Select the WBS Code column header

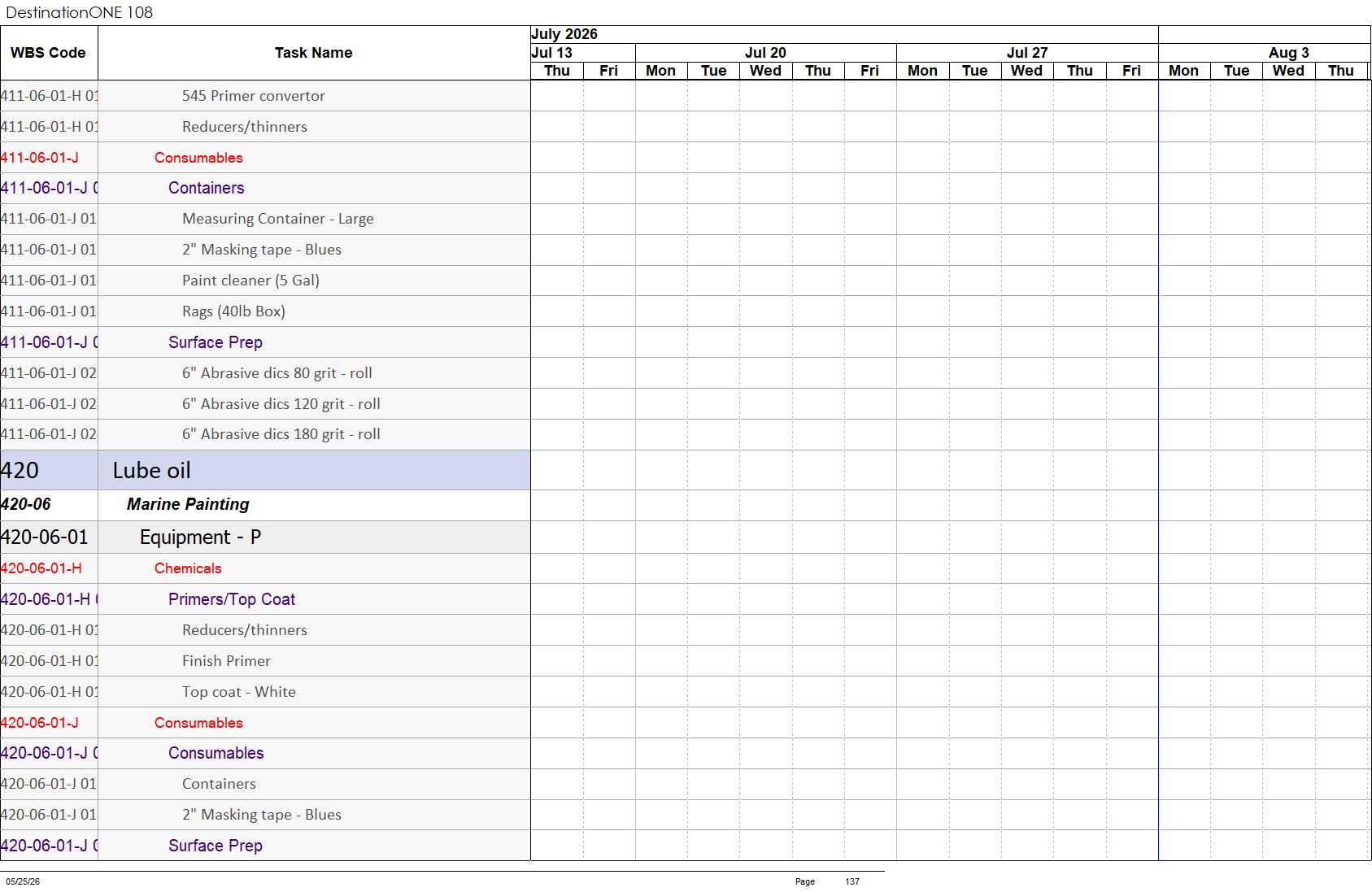[x=49, y=53]
